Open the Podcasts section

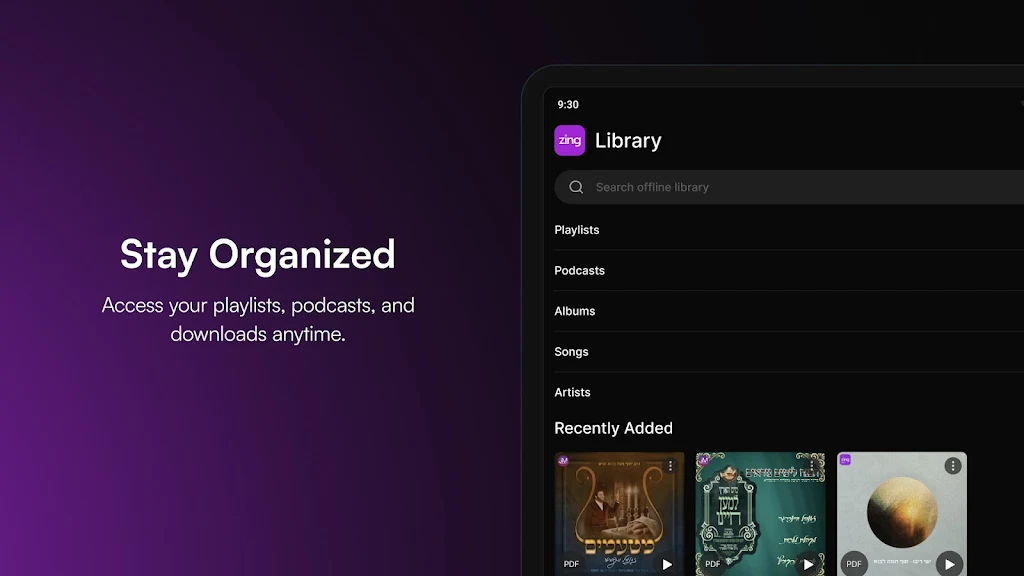tap(579, 271)
